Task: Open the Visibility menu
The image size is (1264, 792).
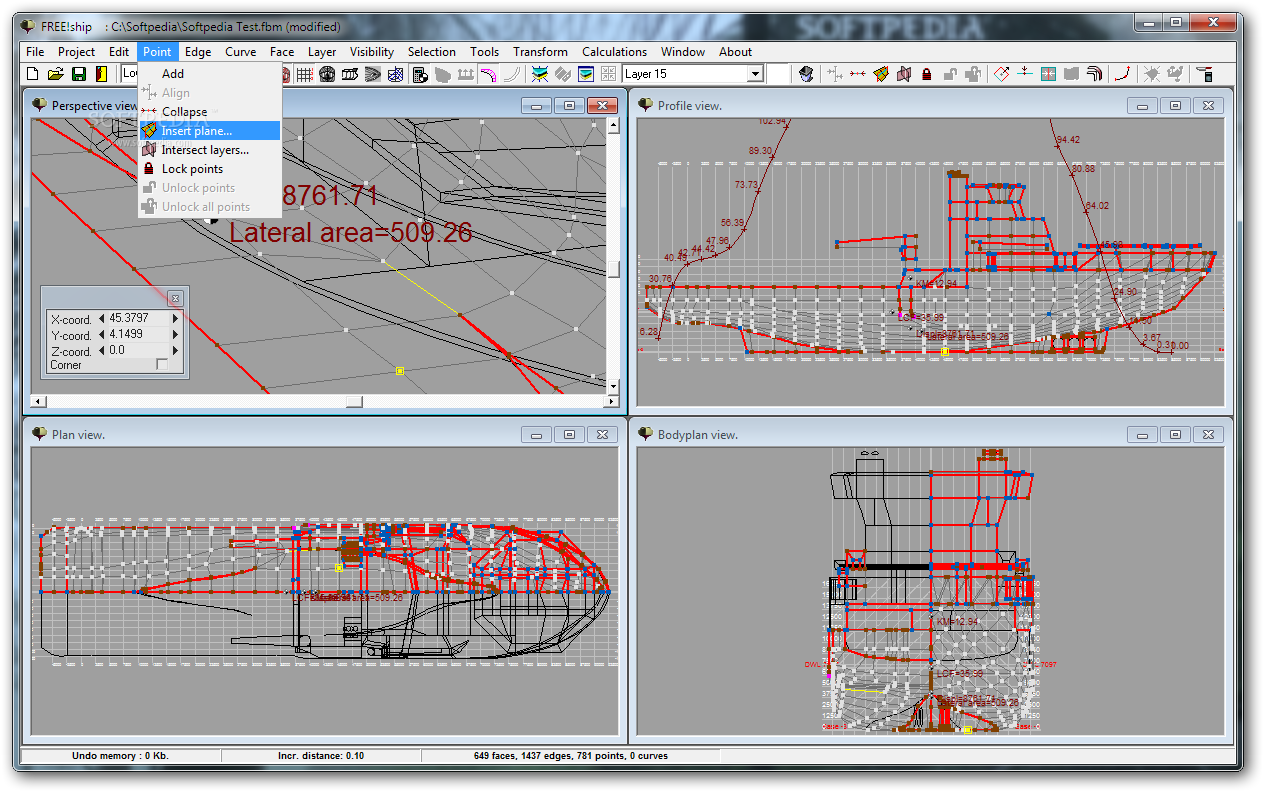Action: (371, 52)
